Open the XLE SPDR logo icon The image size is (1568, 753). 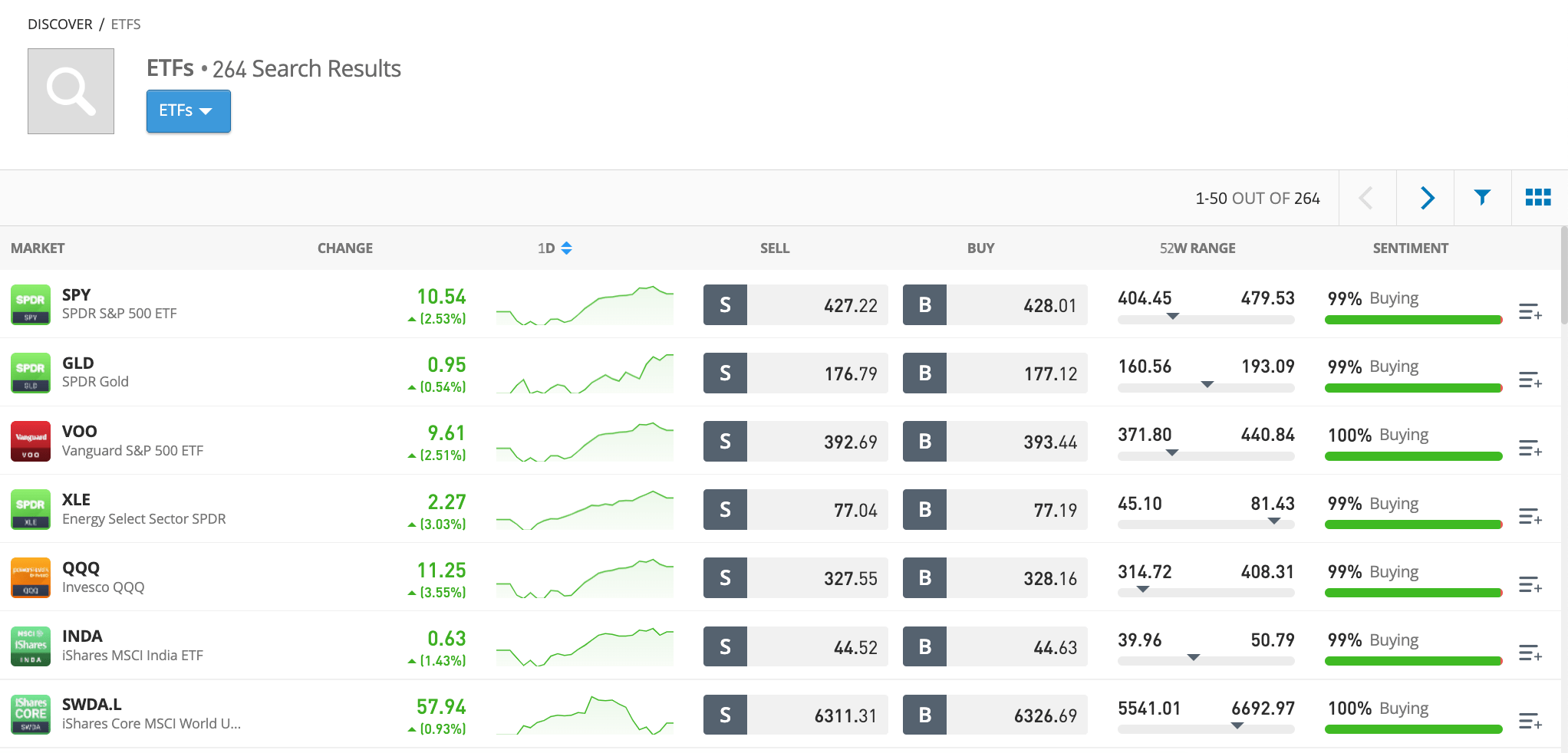[31, 509]
